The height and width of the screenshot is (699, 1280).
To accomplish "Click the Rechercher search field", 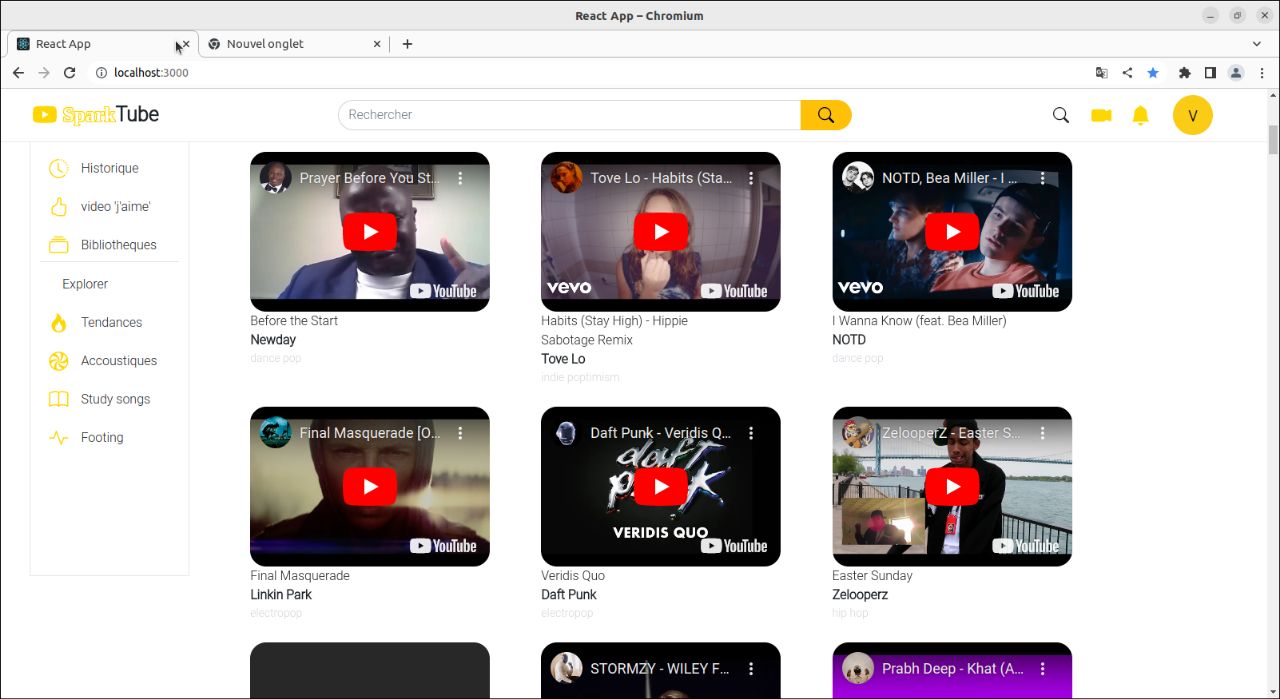I will (x=570, y=115).
